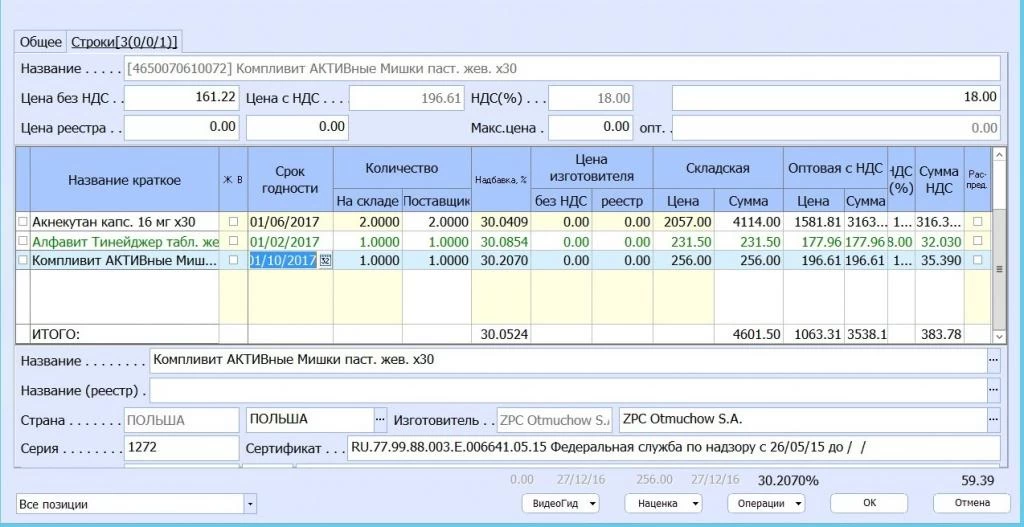Click the 30.2070% status value

pyautogui.click(x=788, y=481)
